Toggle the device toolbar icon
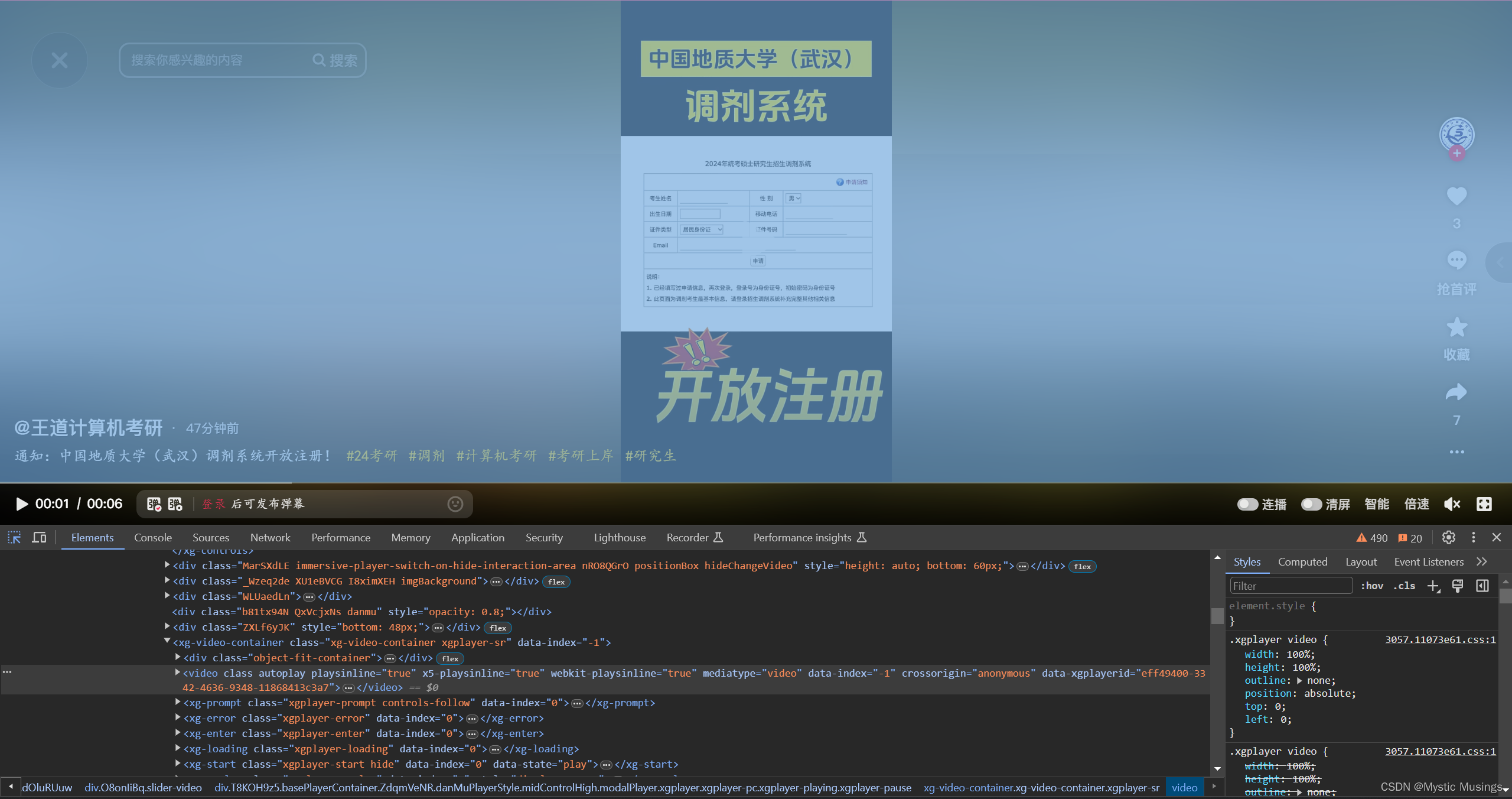This screenshot has width=1512, height=799. tap(39, 537)
